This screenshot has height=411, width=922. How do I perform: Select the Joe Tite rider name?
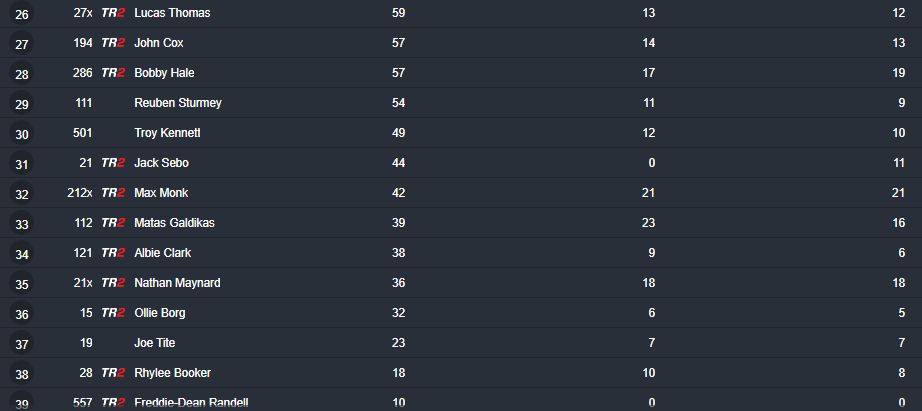pos(155,343)
